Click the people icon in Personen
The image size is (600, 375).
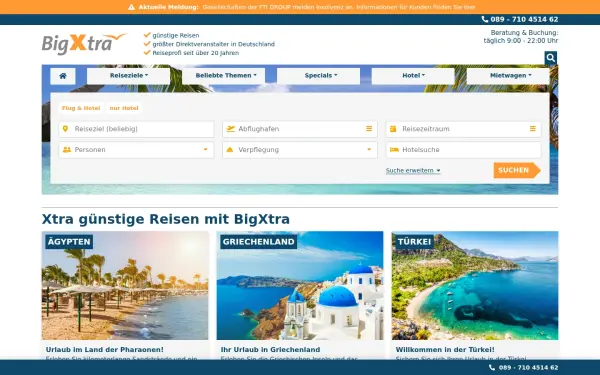pyautogui.click(x=67, y=150)
